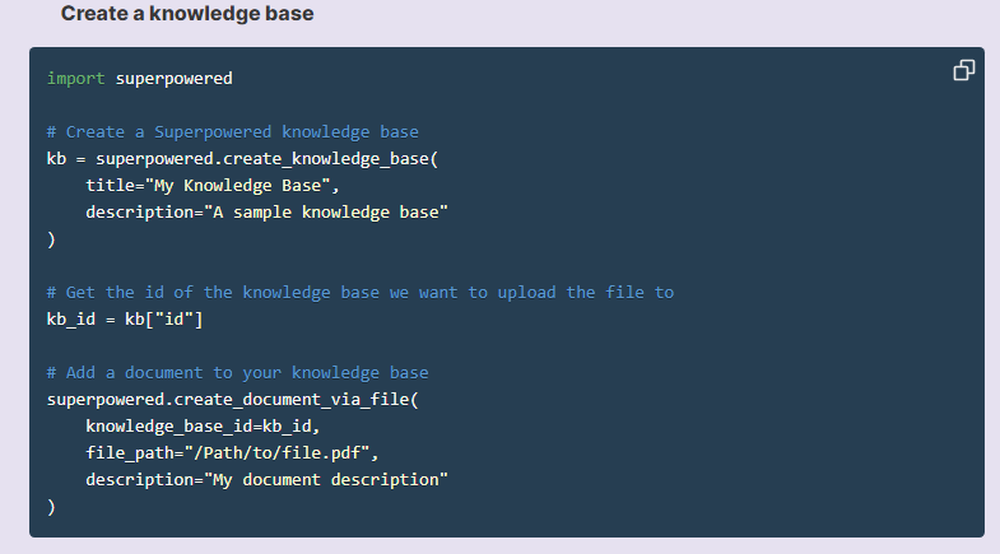Click the "superpowered" module name after import

click(x=174, y=78)
